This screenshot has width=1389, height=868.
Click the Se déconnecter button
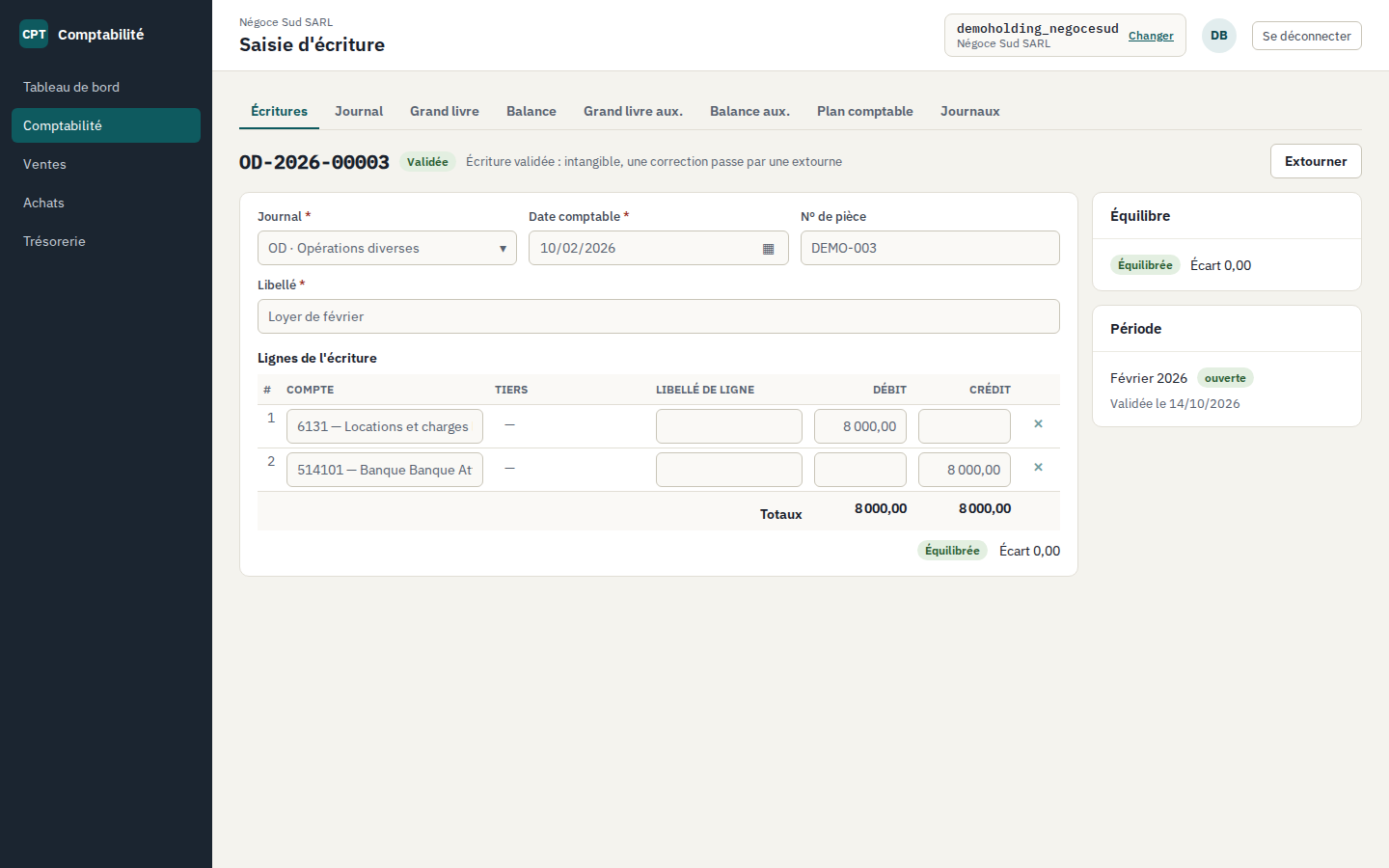pos(1307,36)
